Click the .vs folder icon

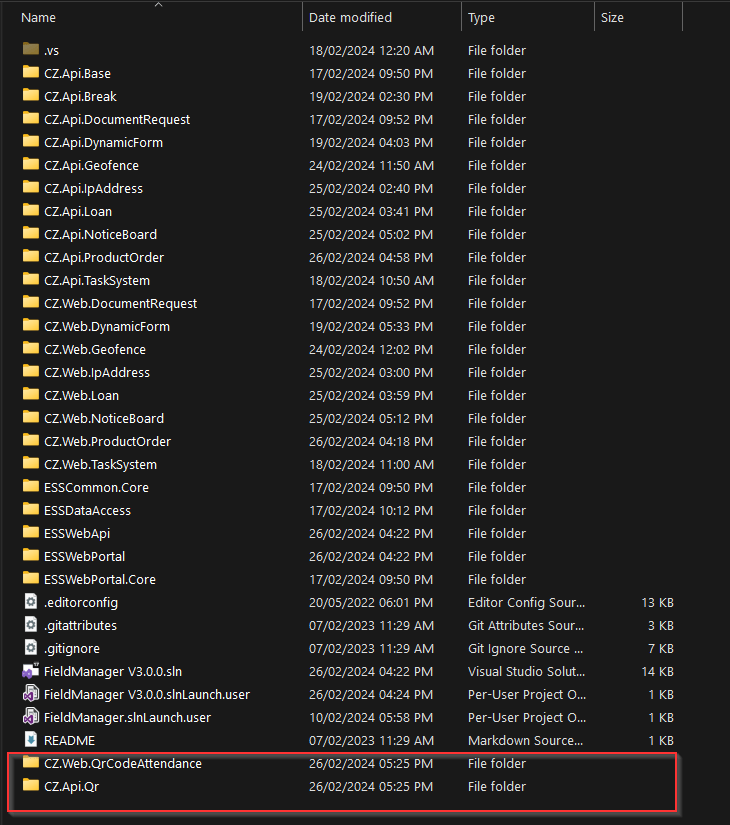[31, 49]
